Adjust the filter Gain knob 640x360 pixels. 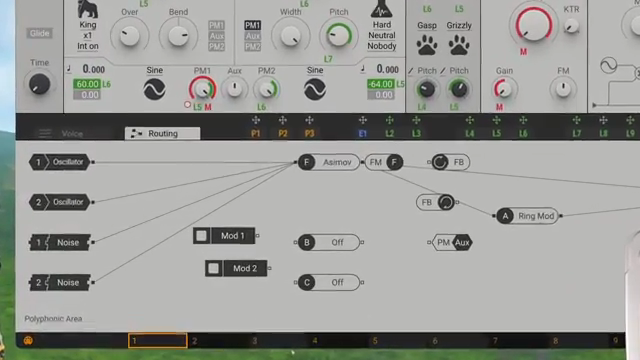(503, 89)
